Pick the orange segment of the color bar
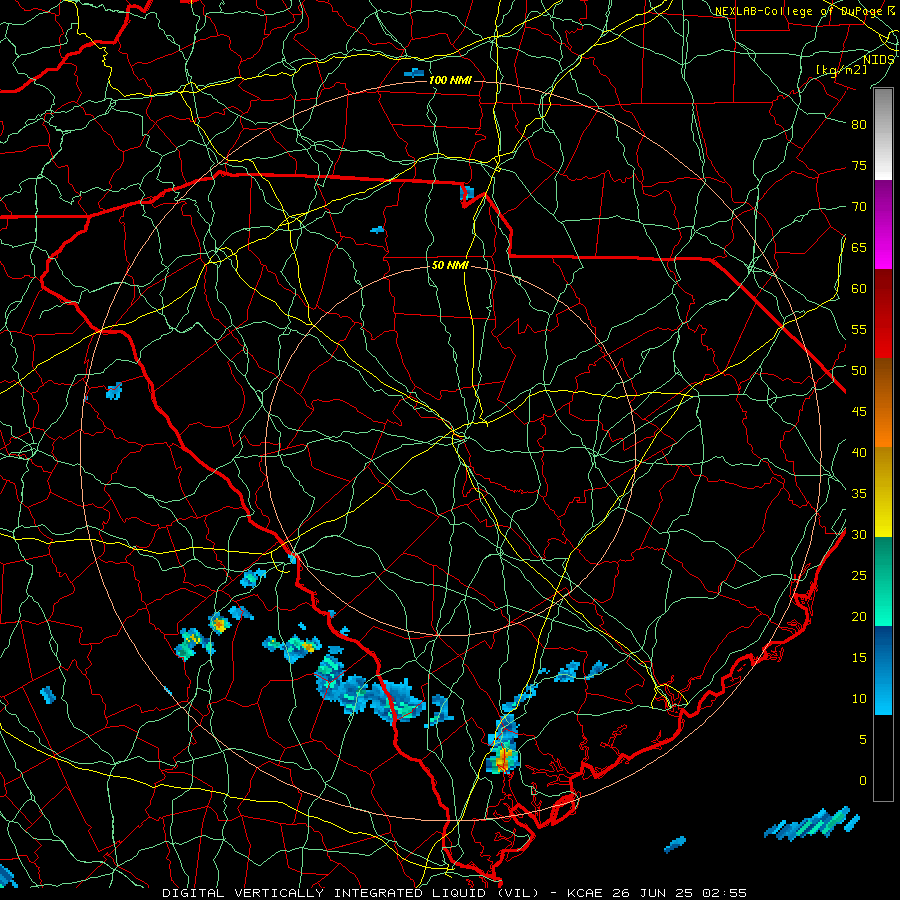The height and width of the screenshot is (900, 900). [x=883, y=403]
